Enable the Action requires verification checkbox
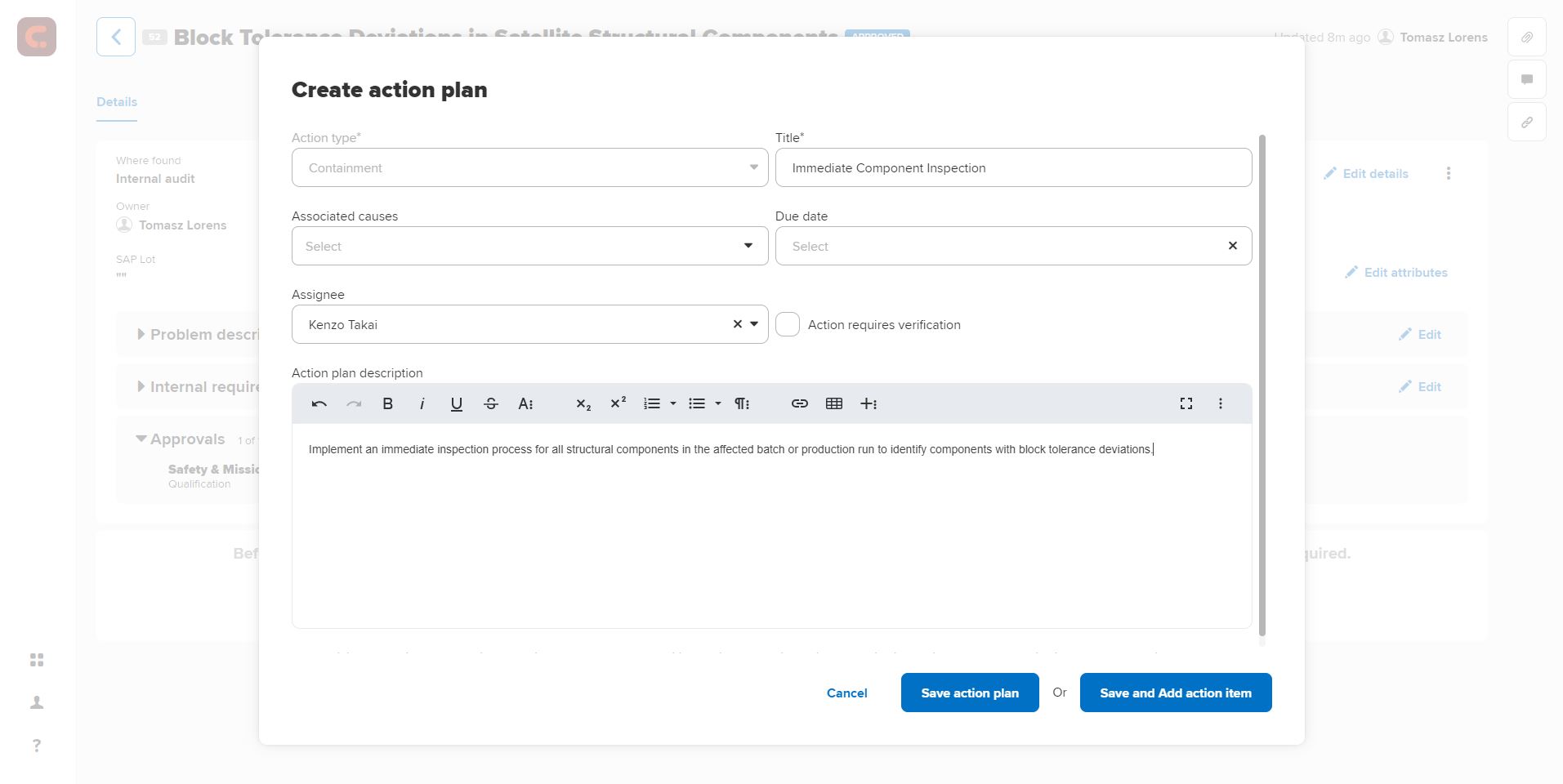The width and height of the screenshot is (1563, 784). pyautogui.click(x=788, y=324)
